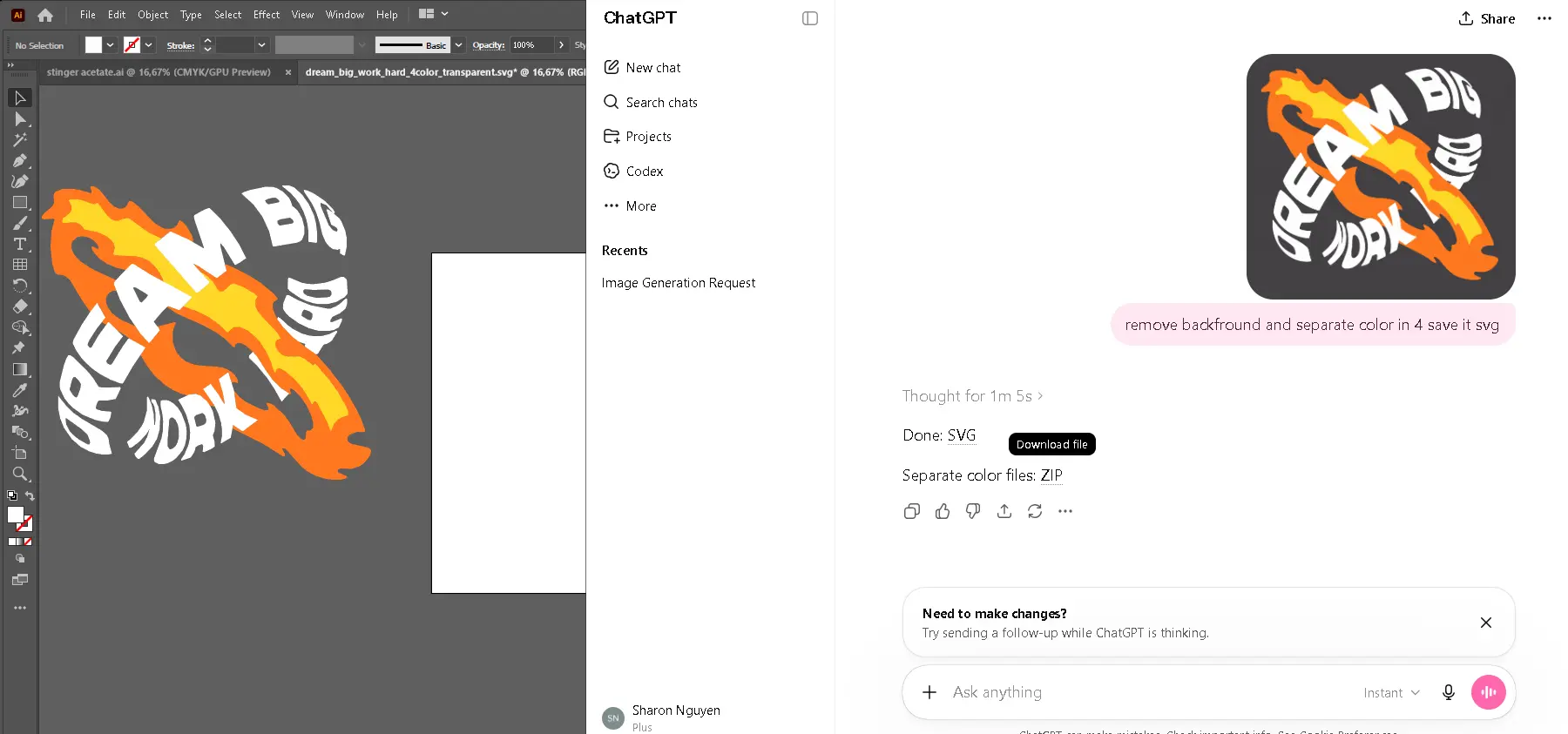Screen dimensions: 1568x734
Task: Open the Object menu
Action: point(152,15)
